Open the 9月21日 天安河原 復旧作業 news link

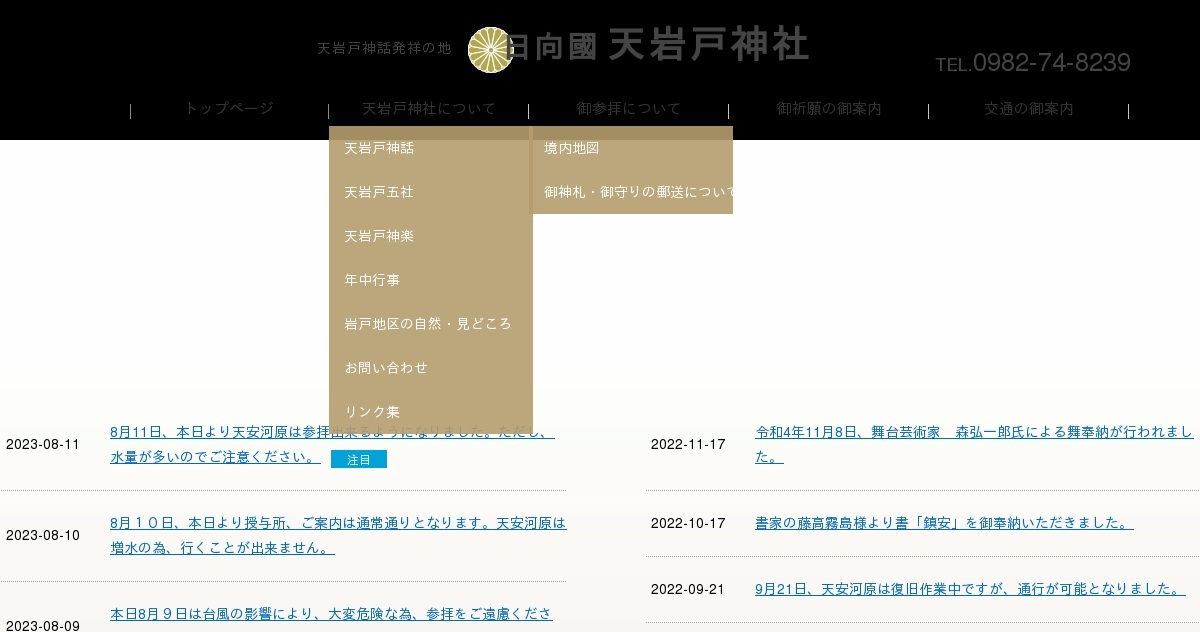[x=969, y=589]
